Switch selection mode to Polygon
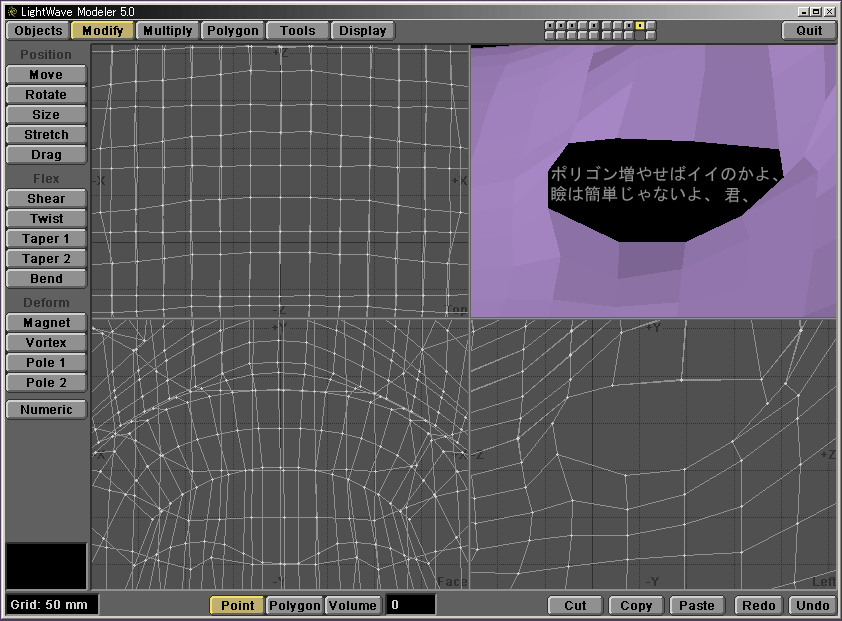This screenshot has height=621, width=842. [x=295, y=605]
